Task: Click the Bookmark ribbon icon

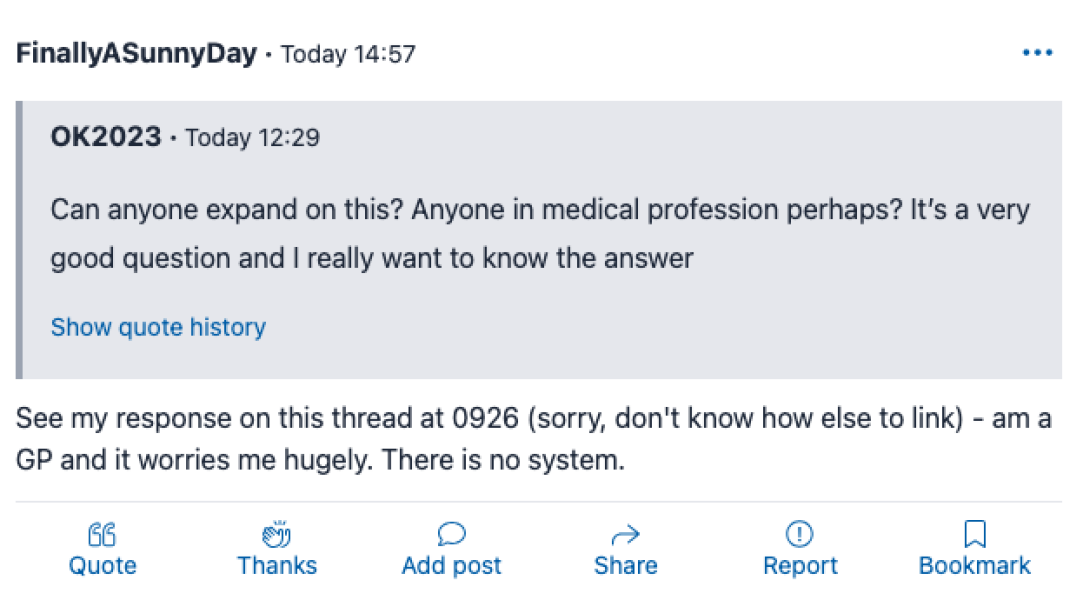Action: click(x=974, y=535)
